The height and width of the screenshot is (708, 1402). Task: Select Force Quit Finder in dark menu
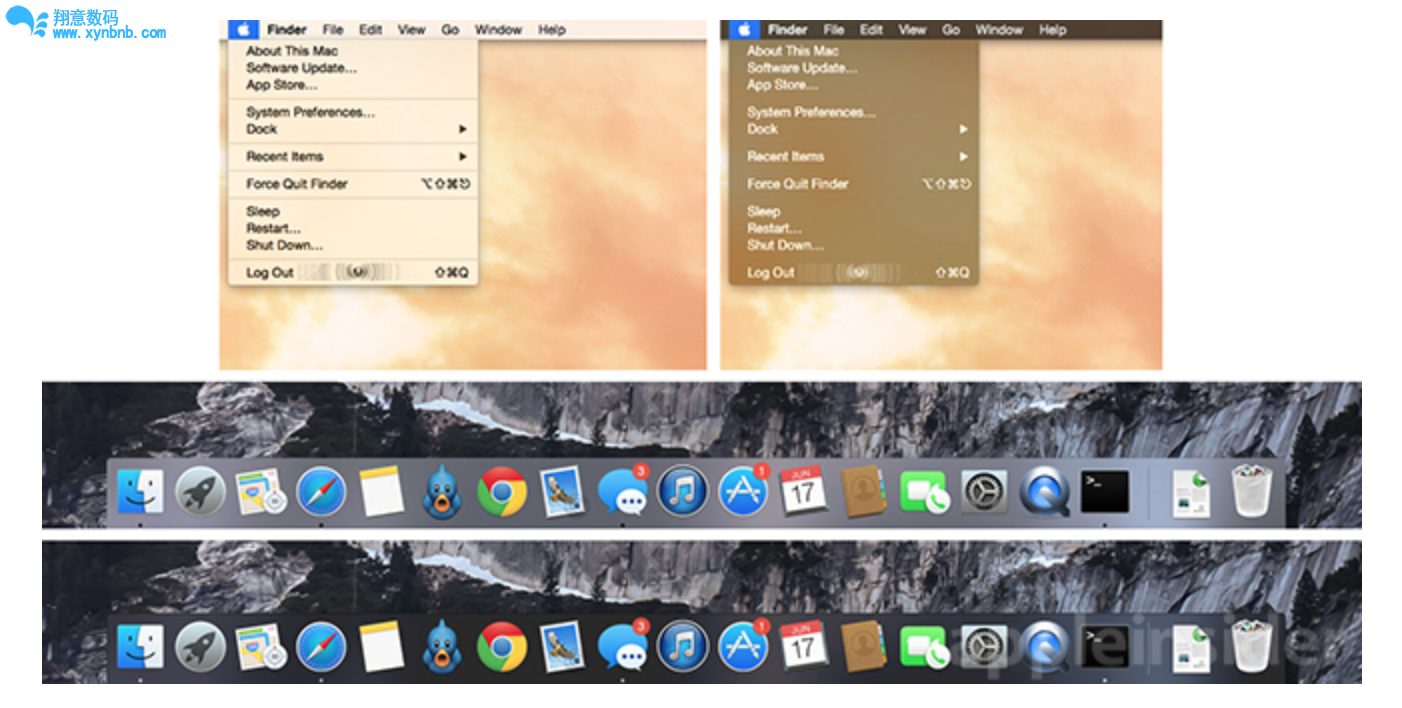coord(798,184)
